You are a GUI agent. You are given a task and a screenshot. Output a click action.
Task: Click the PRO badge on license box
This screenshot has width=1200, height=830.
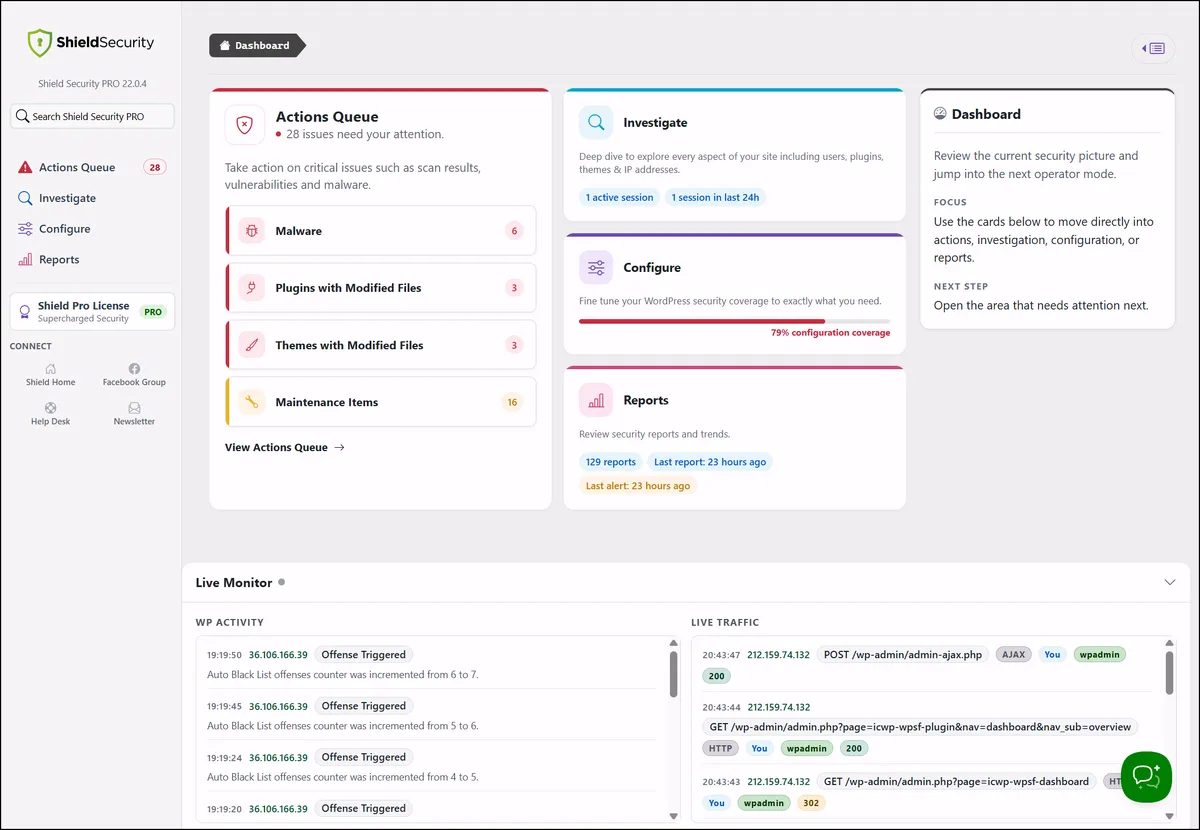point(152,312)
